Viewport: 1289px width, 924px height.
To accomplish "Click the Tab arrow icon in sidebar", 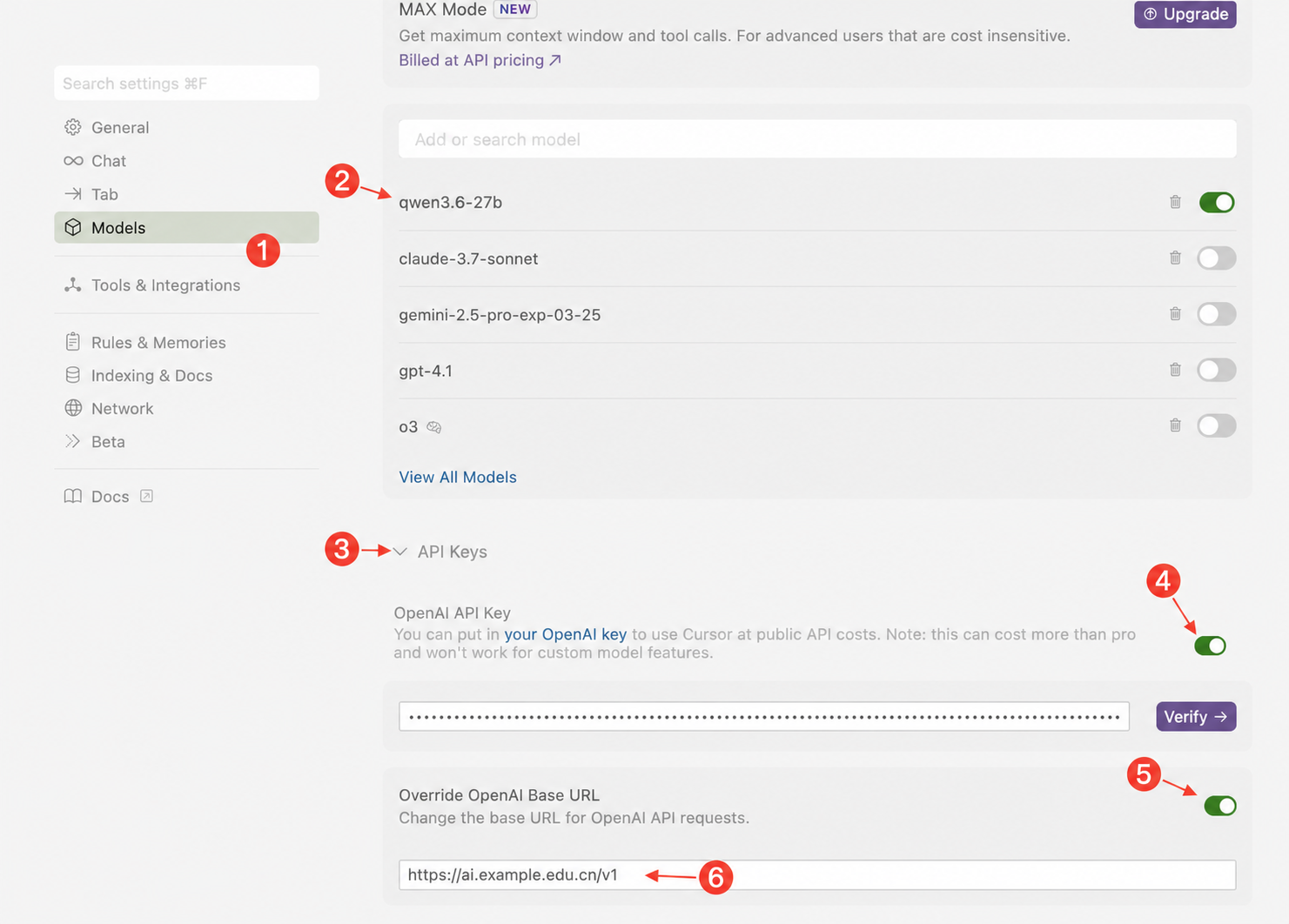I will point(73,194).
